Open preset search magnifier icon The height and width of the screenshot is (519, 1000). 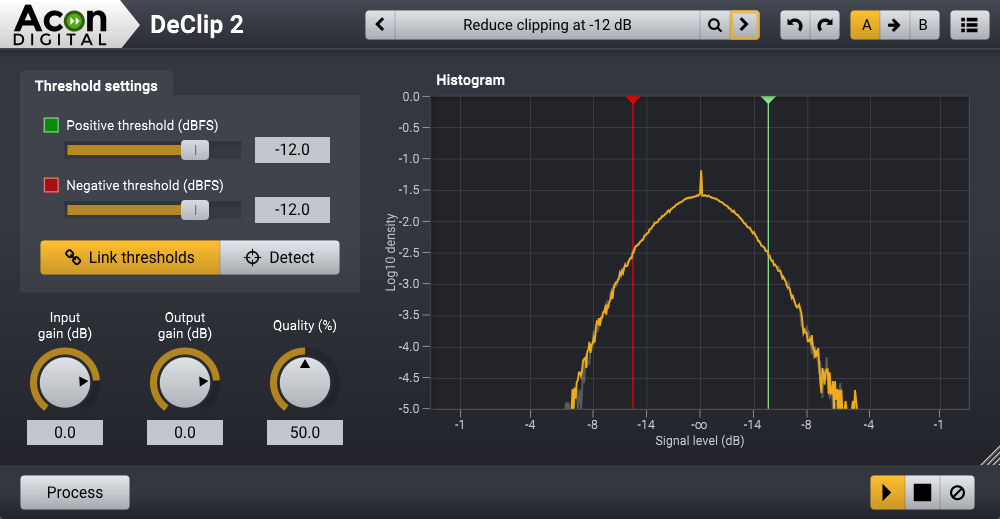pos(715,25)
